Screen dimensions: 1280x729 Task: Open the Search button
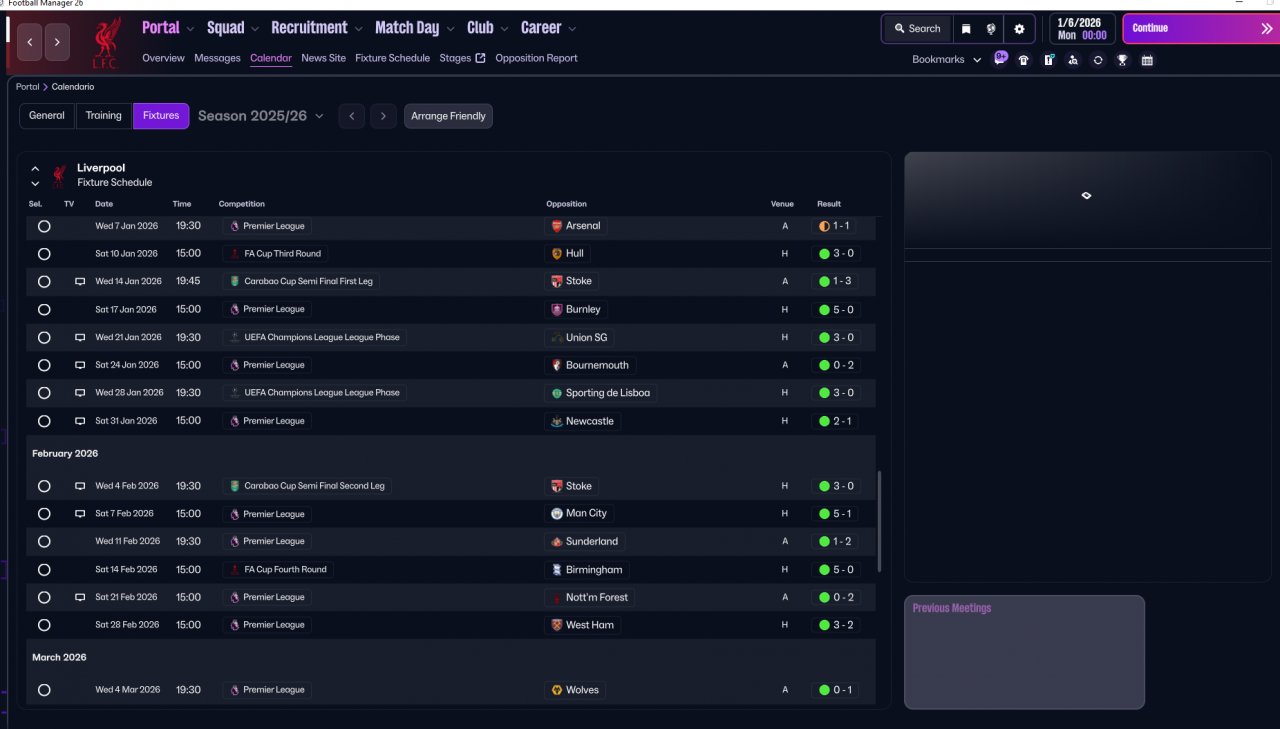coord(917,29)
